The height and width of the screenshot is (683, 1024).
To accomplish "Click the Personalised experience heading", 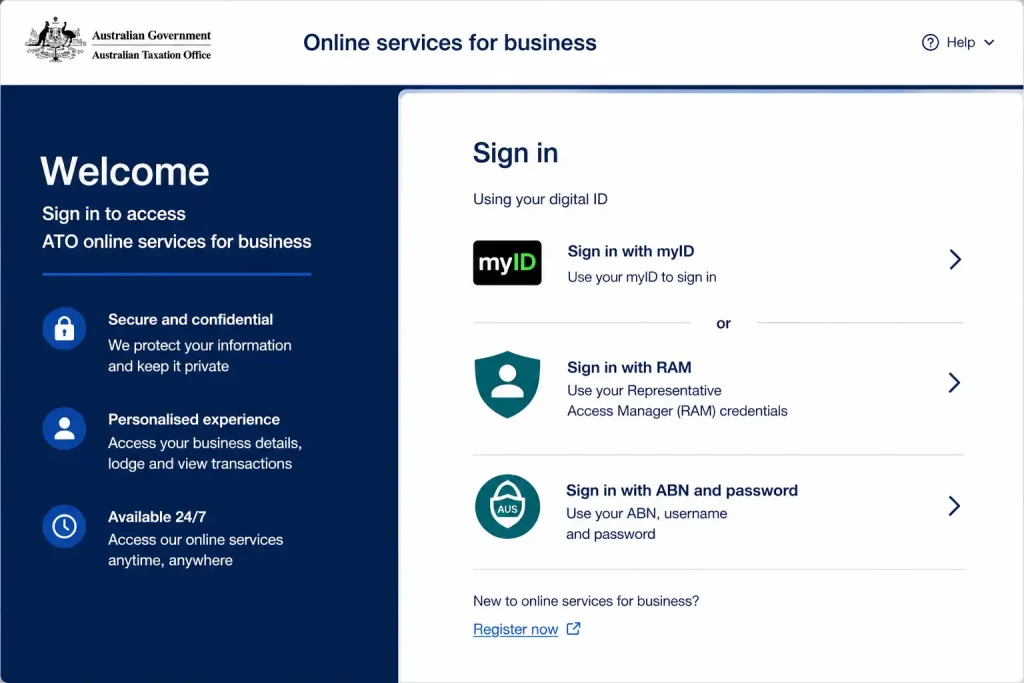I will 193,419.
